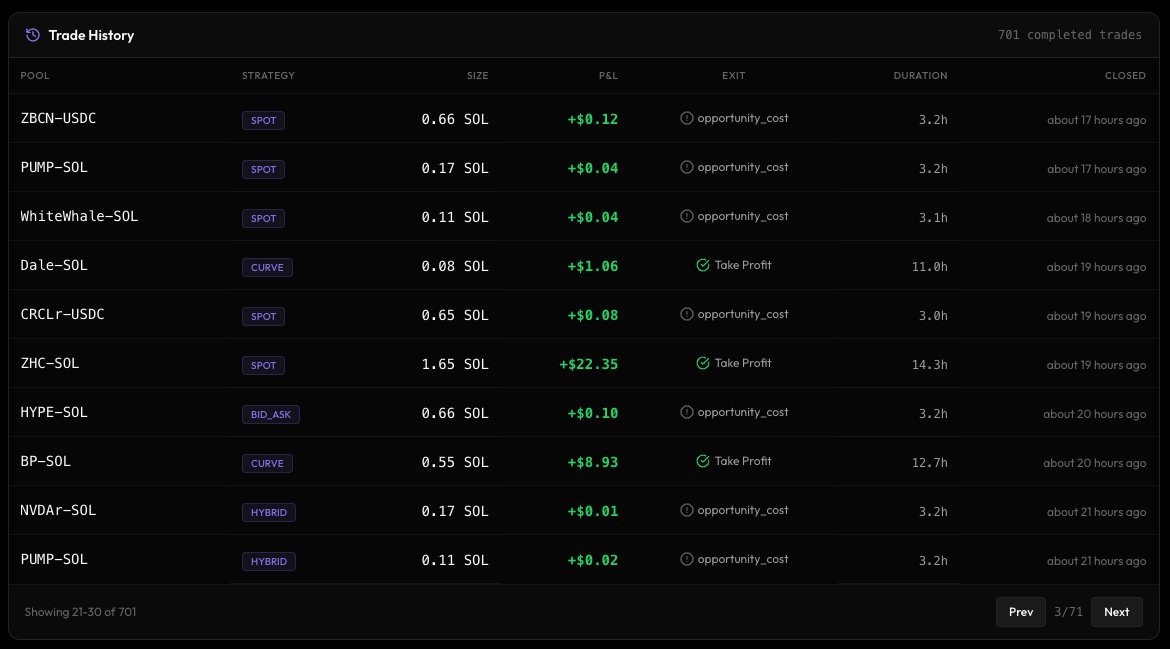Select the HYPE-SOL pool name
Screen dimensions: 1170x649
click(54, 413)
